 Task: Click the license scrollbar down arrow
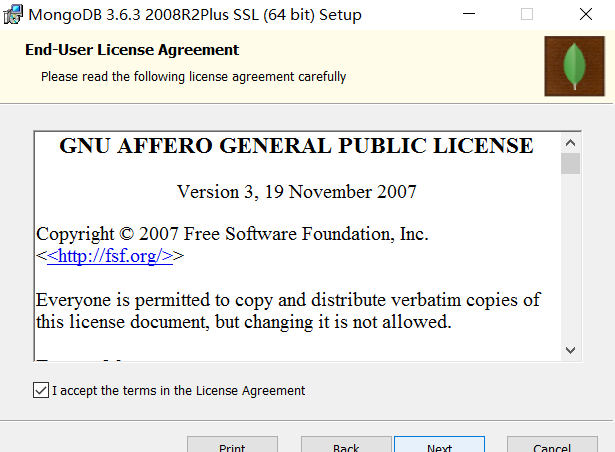(x=570, y=350)
